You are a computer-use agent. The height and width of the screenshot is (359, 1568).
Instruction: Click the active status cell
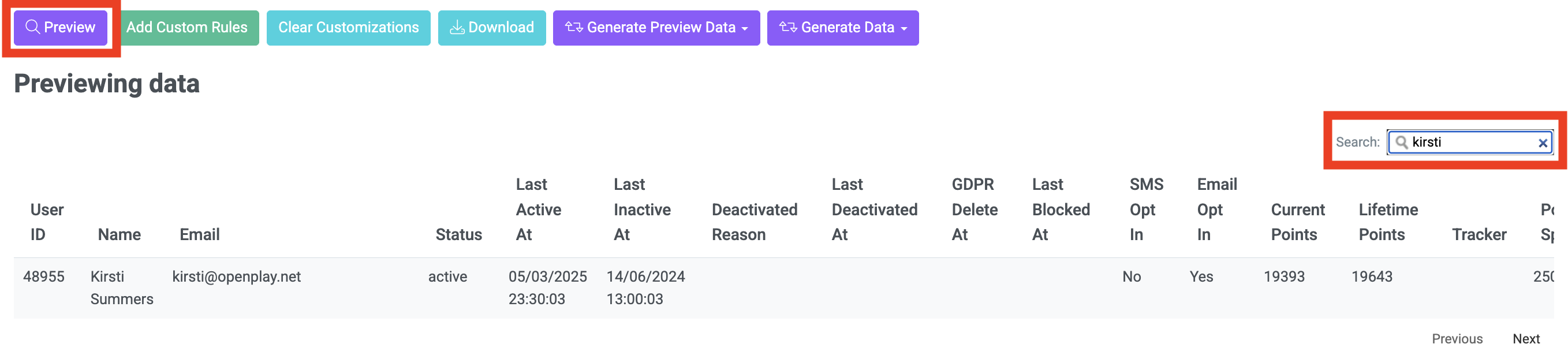(447, 276)
